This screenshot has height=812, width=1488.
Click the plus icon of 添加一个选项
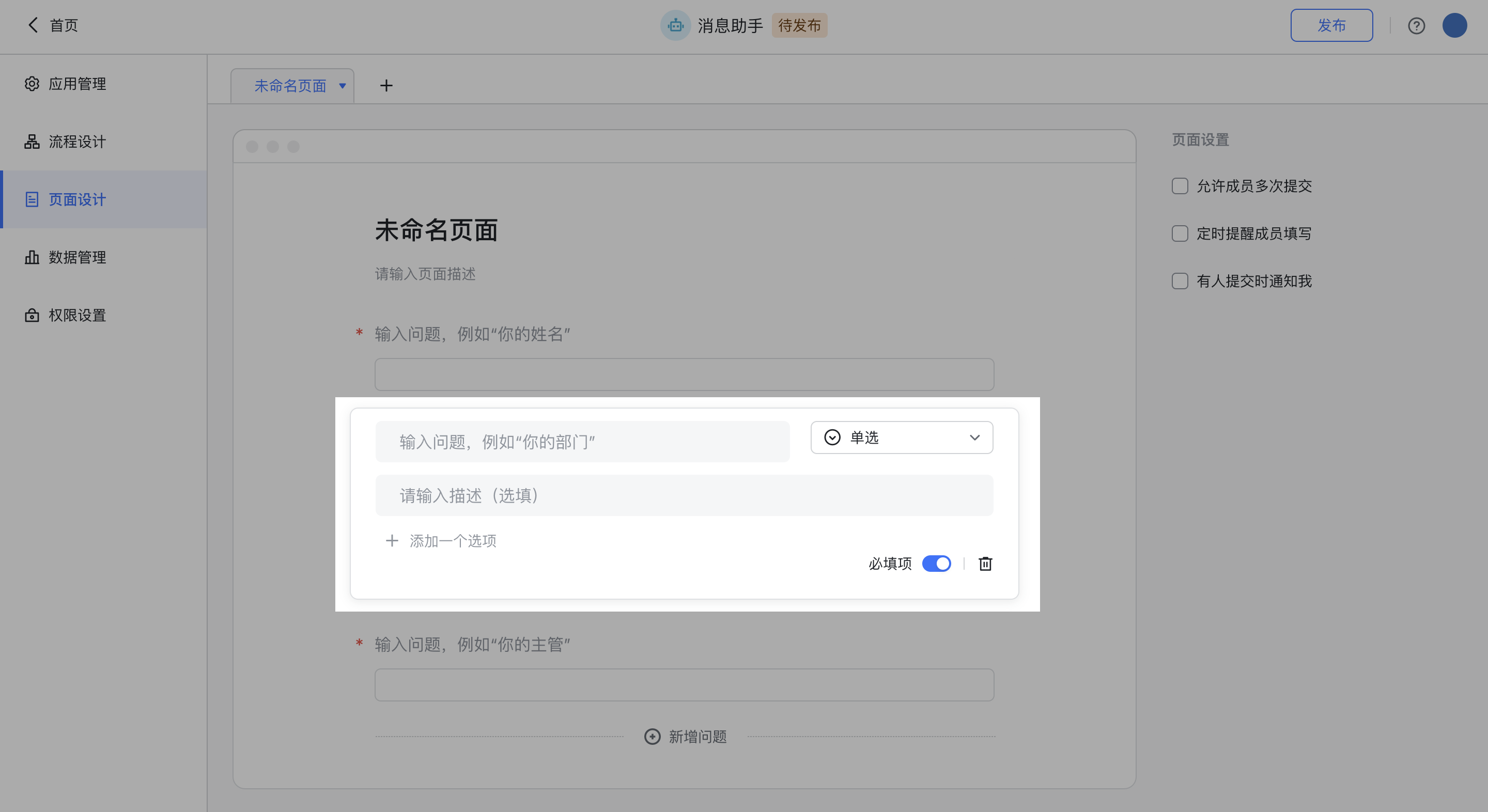click(x=392, y=541)
